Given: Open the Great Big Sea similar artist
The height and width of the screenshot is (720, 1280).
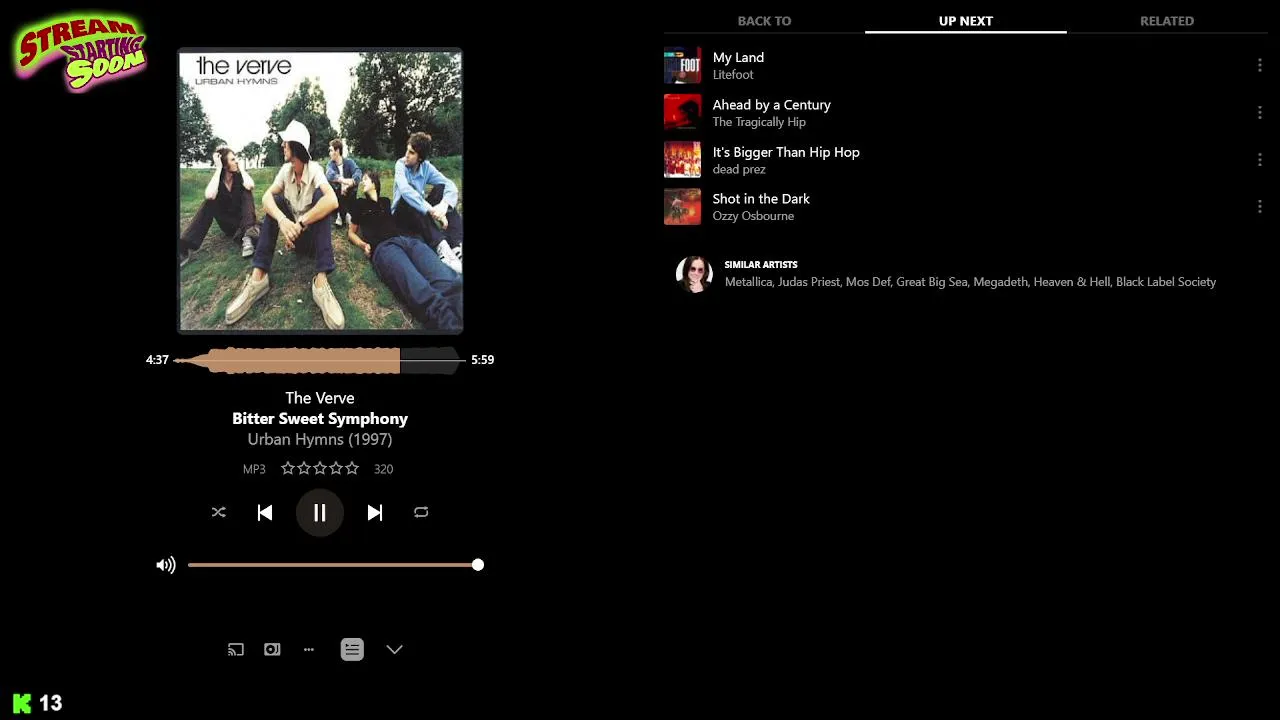Looking at the screenshot, I should pyautogui.click(x=931, y=282).
